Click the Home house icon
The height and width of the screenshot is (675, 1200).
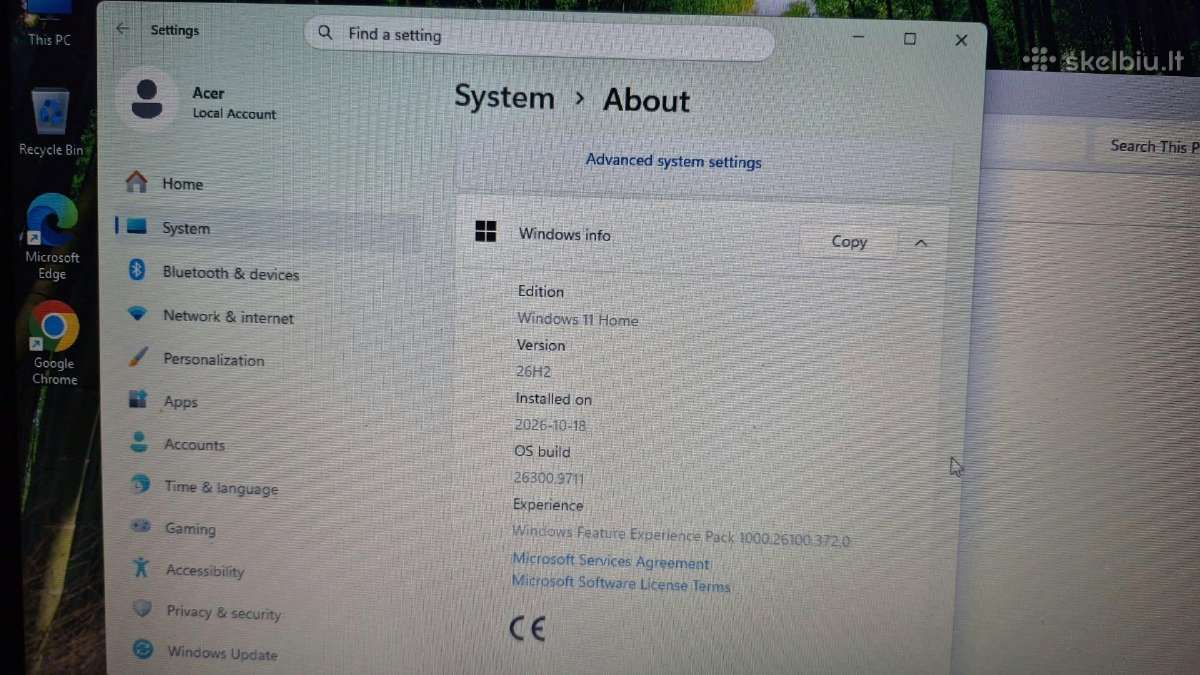(x=136, y=182)
